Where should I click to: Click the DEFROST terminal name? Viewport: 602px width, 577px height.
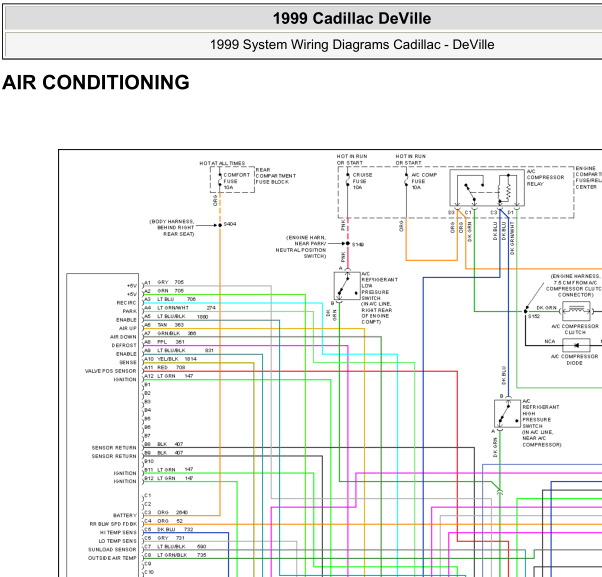(124, 346)
